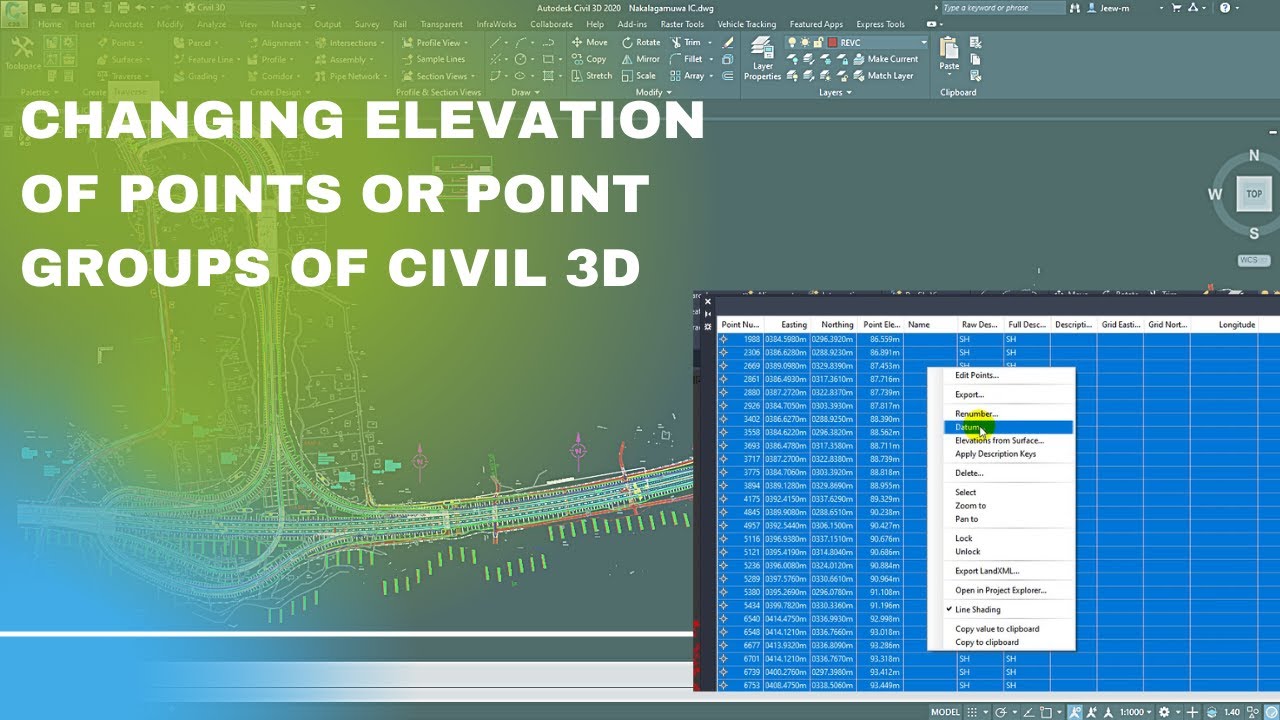The width and height of the screenshot is (1280, 720).
Task: Click the Cut icon in Clipboard panel
Action: (976, 43)
